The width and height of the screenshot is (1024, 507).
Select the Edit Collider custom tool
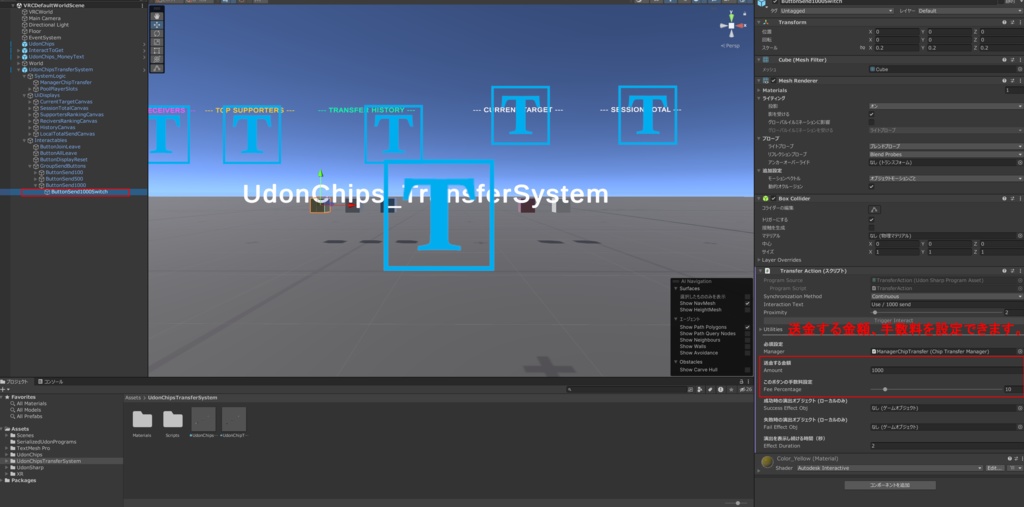coord(157,68)
